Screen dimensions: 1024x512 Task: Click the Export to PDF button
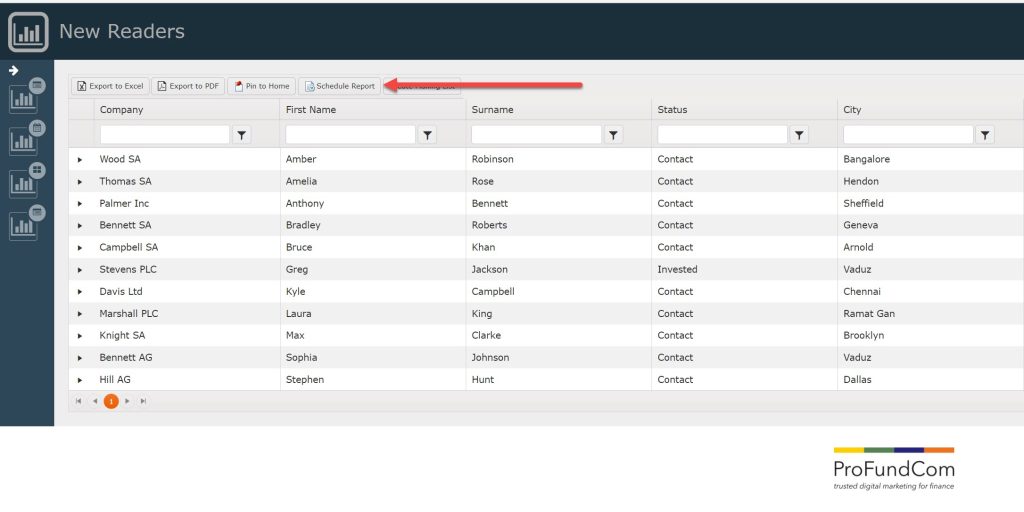[x=188, y=86]
